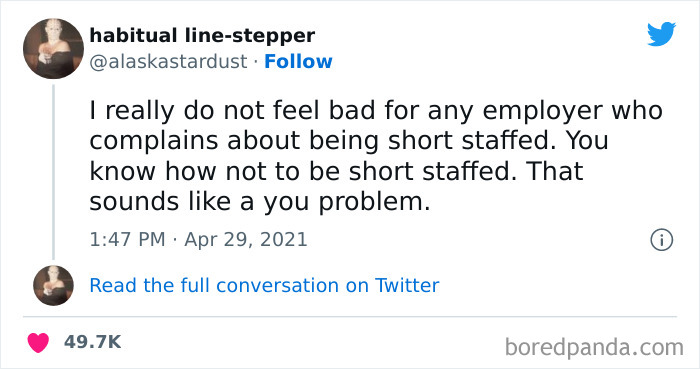The height and width of the screenshot is (369, 700).
Task: Follow the @alaskastardust account
Action: [x=298, y=62]
